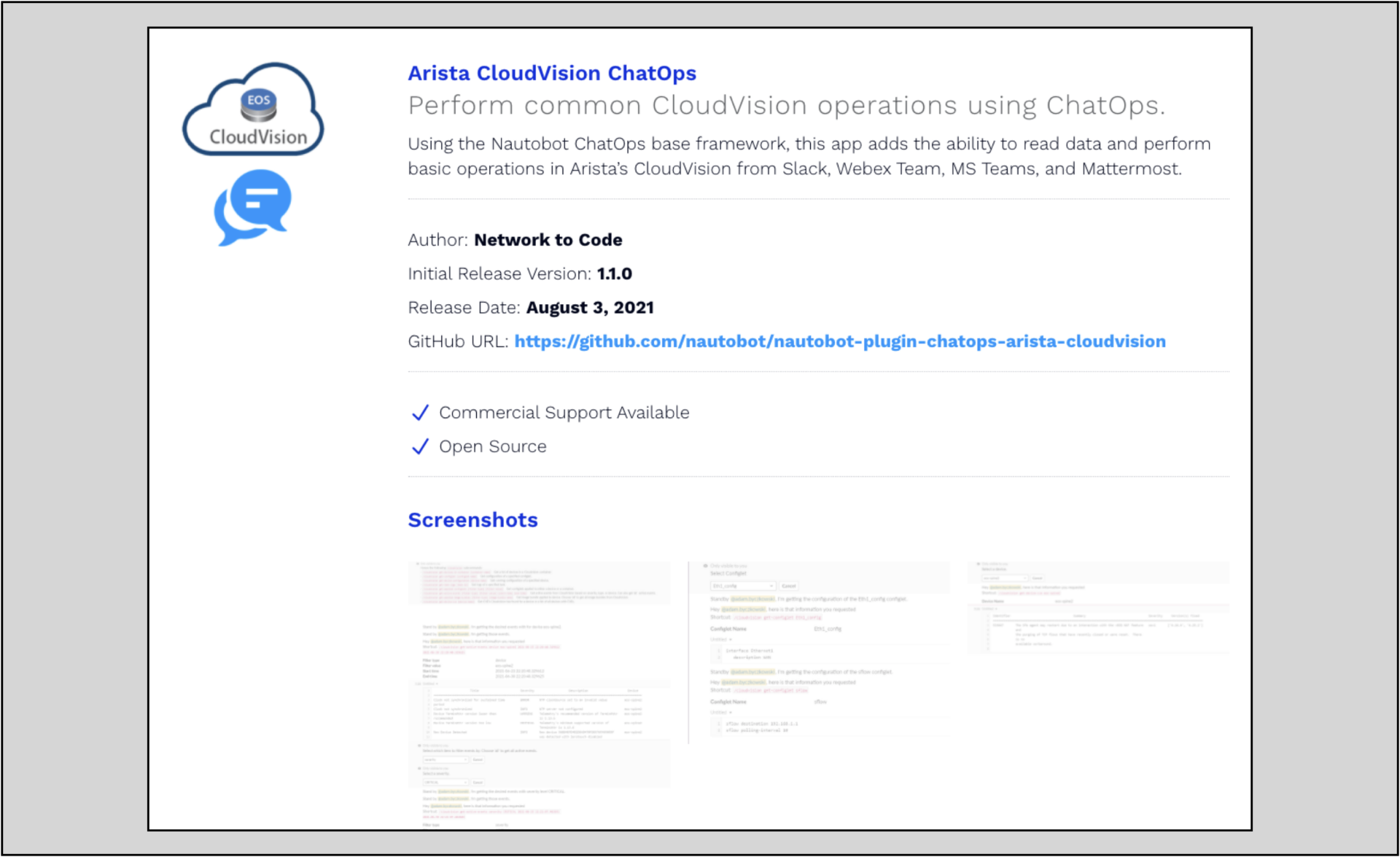The width and height of the screenshot is (1400, 857).
Task: Click the blue chat bubbles icon
Action: pos(252,208)
